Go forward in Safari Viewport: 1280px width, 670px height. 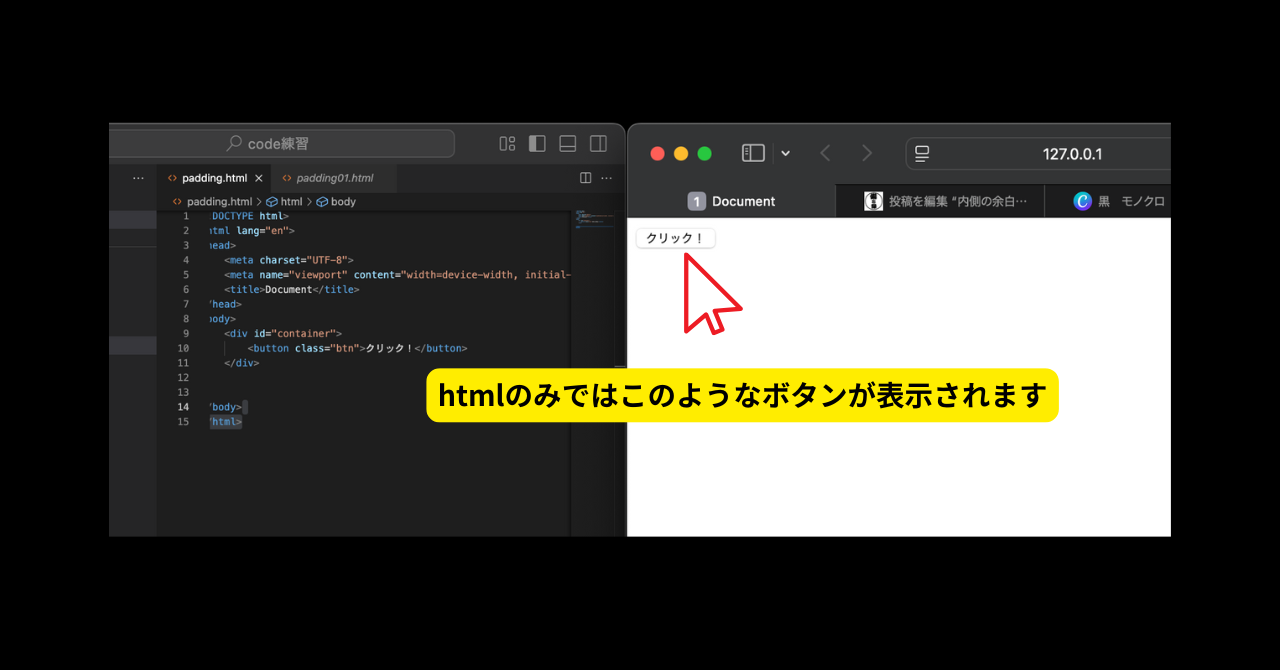click(866, 153)
